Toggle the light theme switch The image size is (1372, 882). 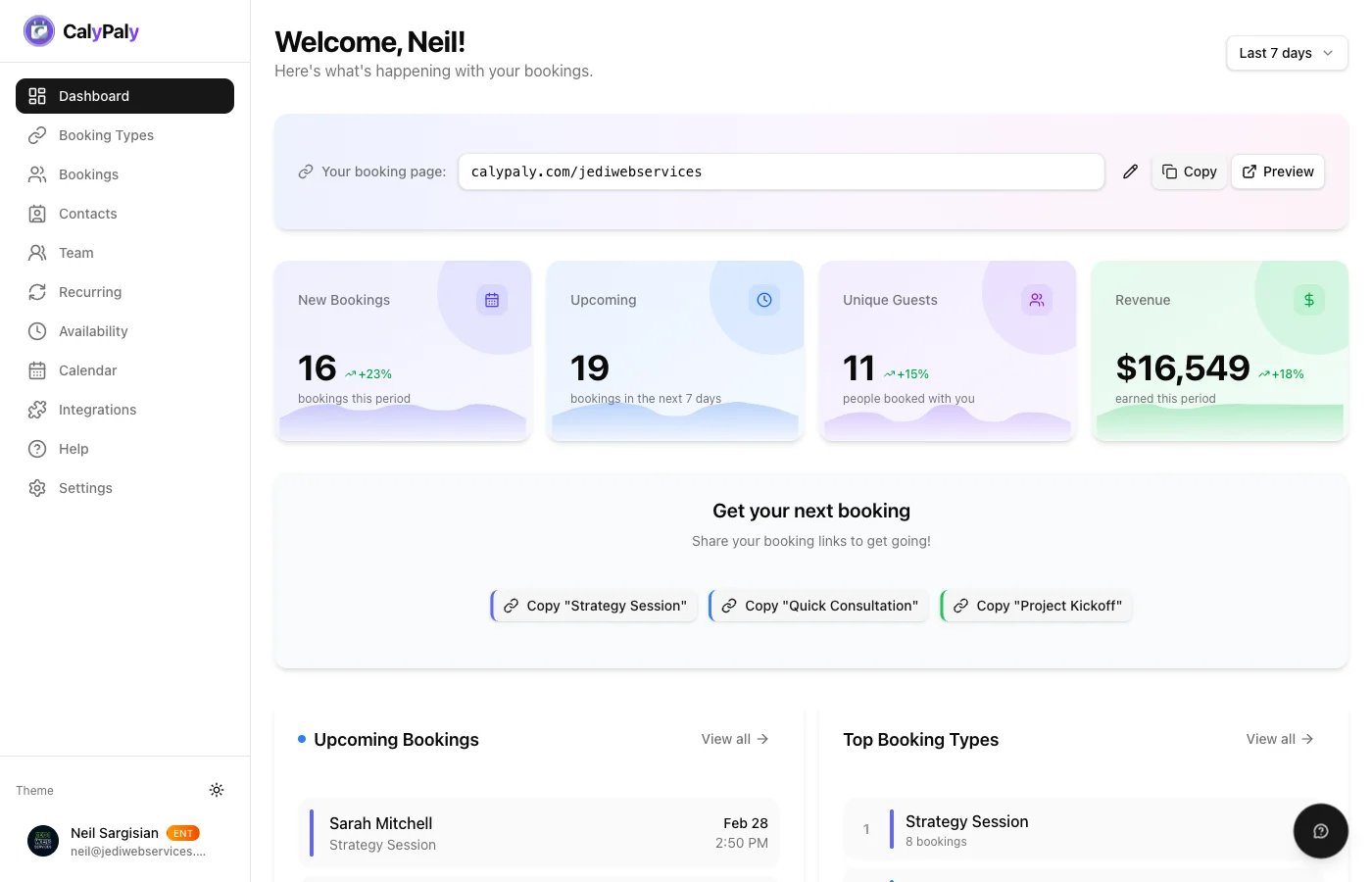point(217,790)
